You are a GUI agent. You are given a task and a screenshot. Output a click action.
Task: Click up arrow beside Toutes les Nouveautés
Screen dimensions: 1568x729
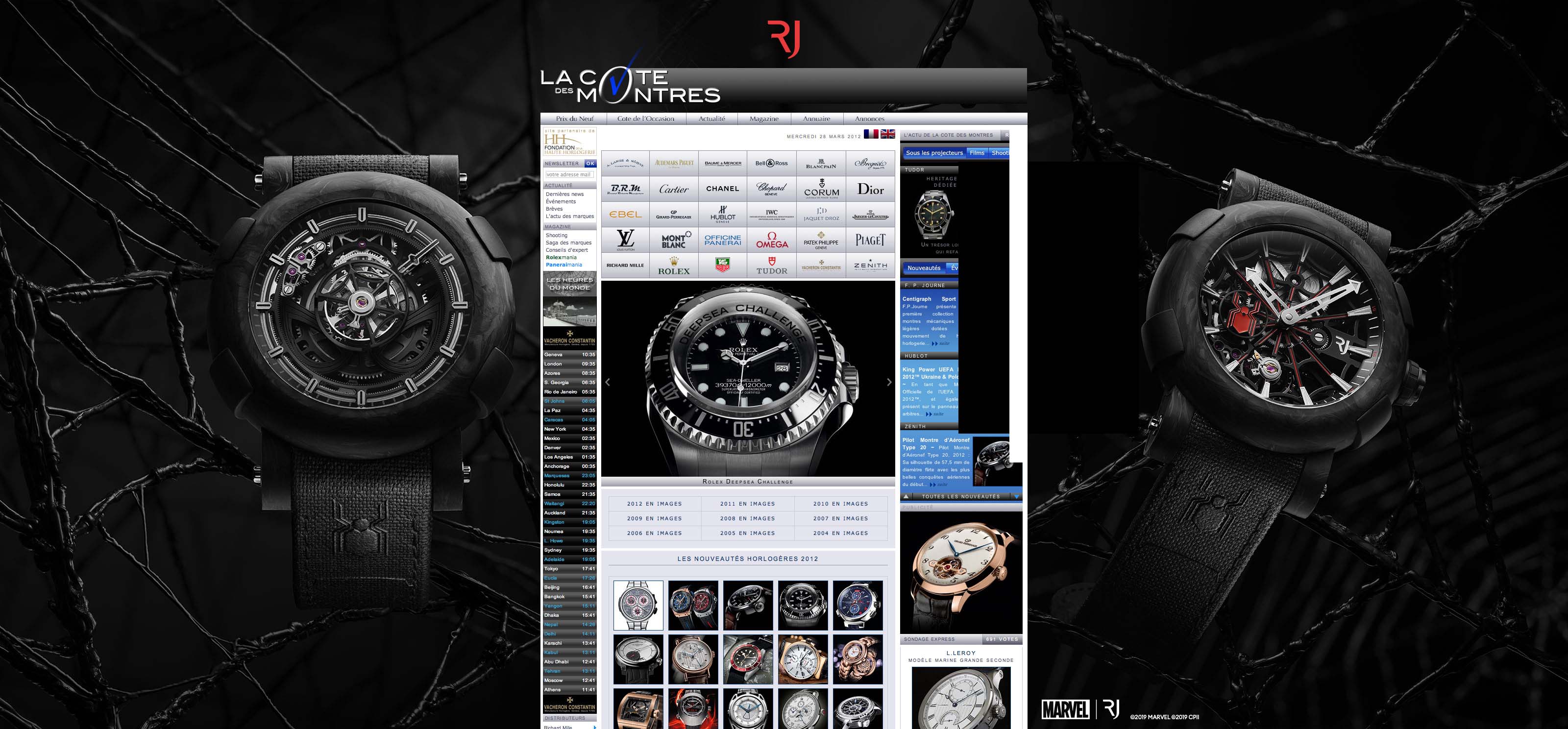tap(906, 497)
